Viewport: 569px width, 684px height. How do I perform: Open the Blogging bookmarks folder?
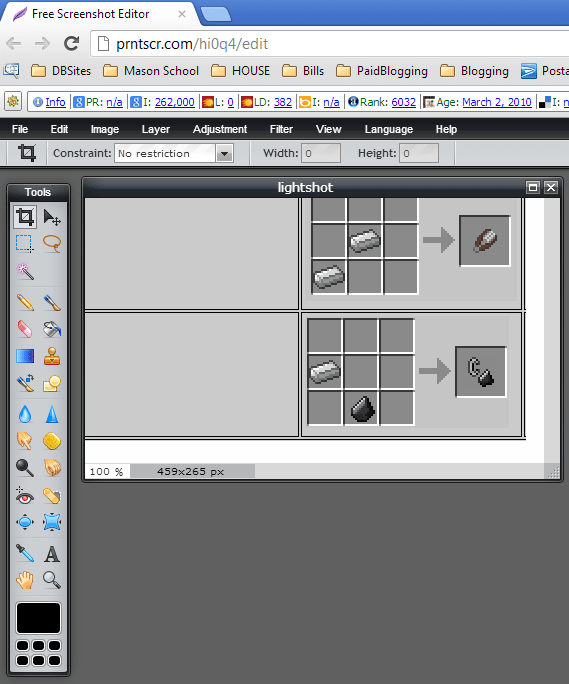tap(474, 71)
